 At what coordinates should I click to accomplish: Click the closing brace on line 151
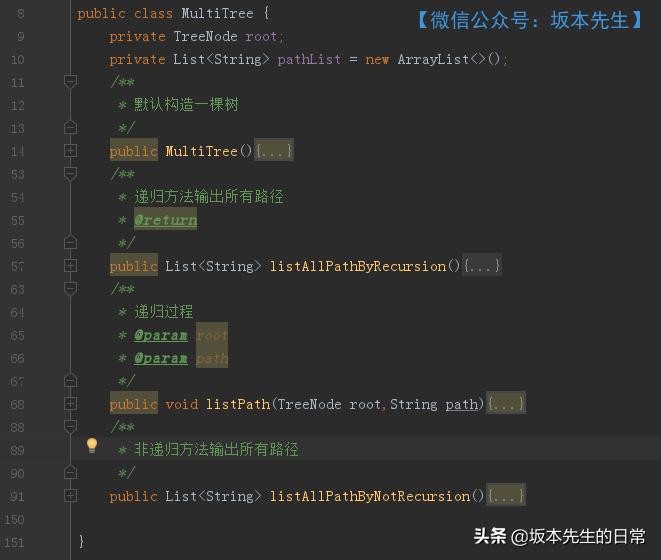pyautogui.click(x=81, y=541)
